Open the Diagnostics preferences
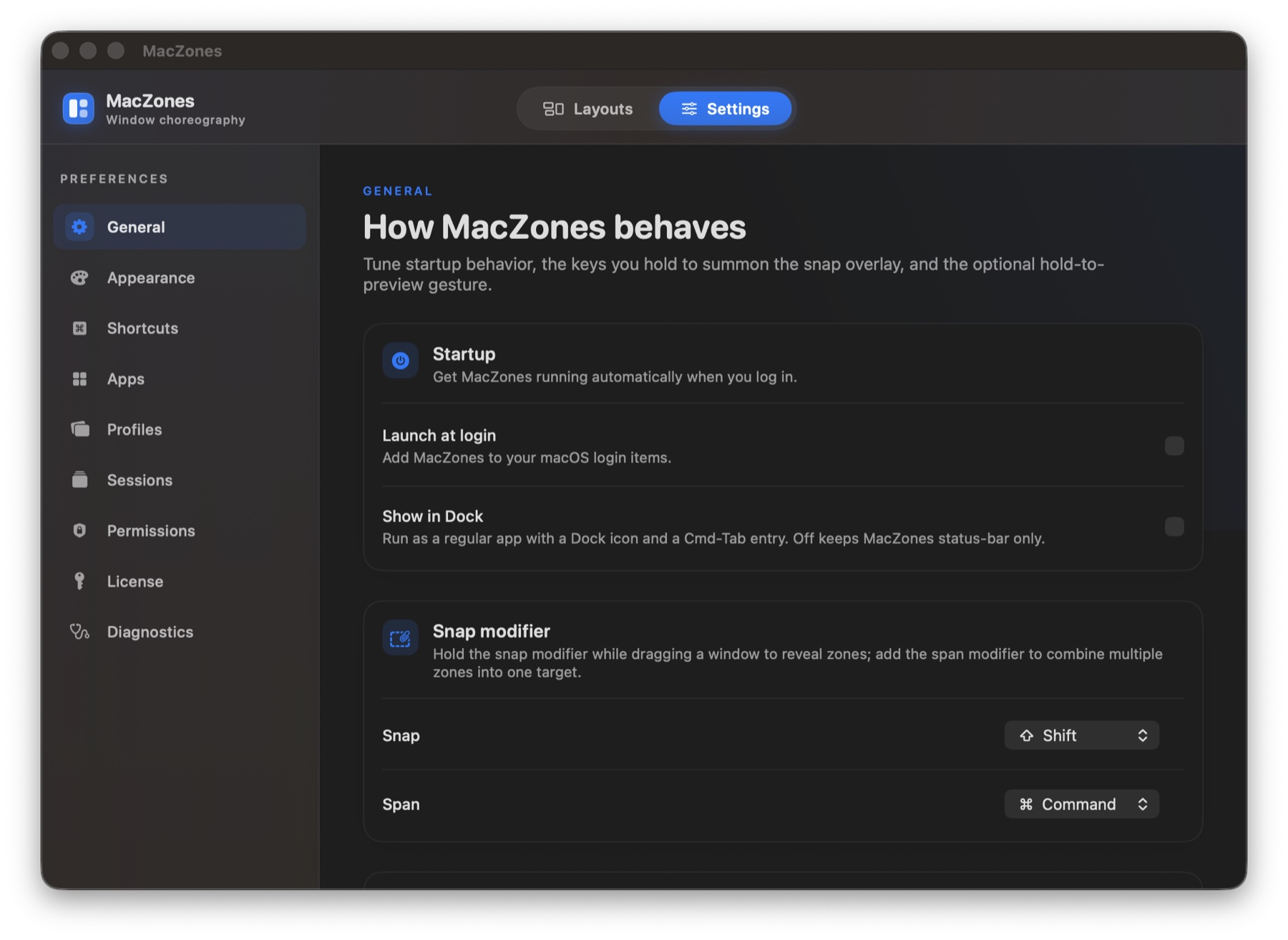Viewport: 1288px width, 940px height. pos(180,632)
